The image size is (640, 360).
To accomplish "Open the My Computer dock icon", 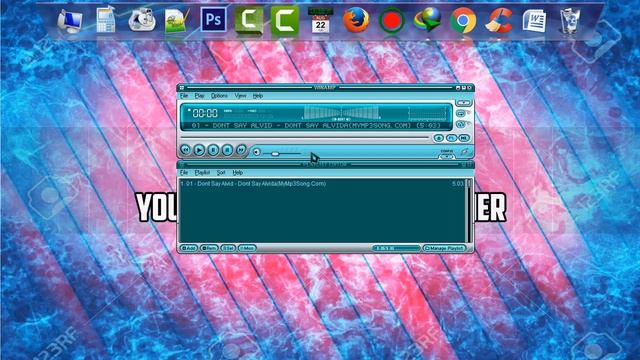I will 70,21.
